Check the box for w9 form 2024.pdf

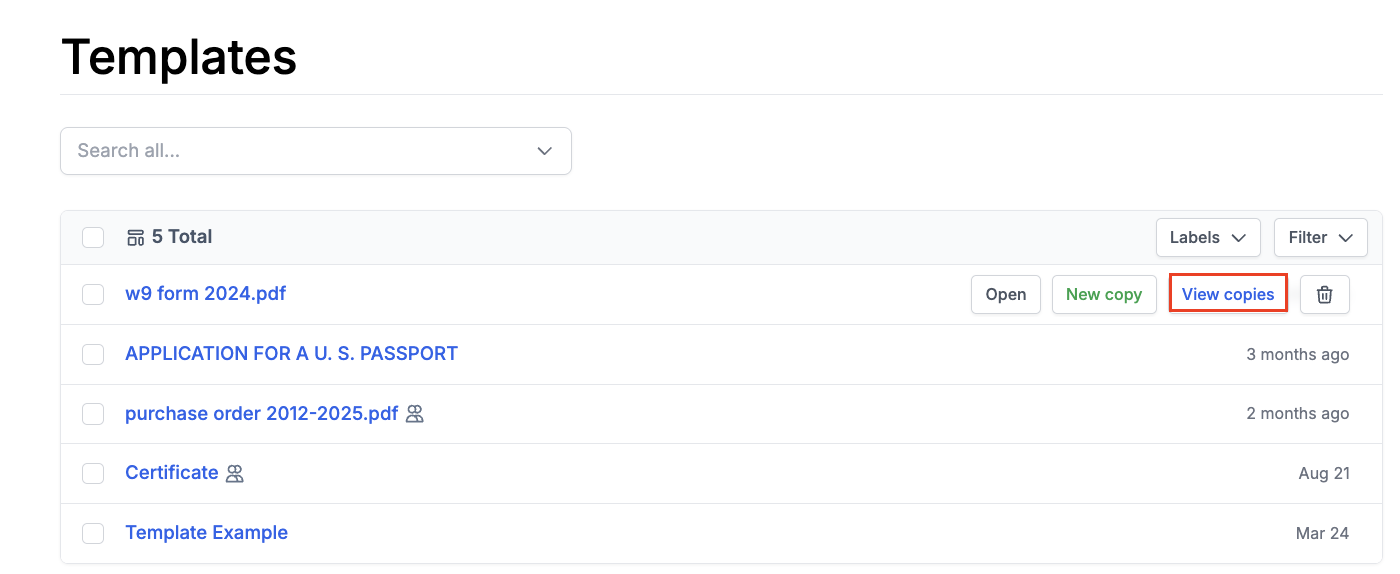(93, 295)
